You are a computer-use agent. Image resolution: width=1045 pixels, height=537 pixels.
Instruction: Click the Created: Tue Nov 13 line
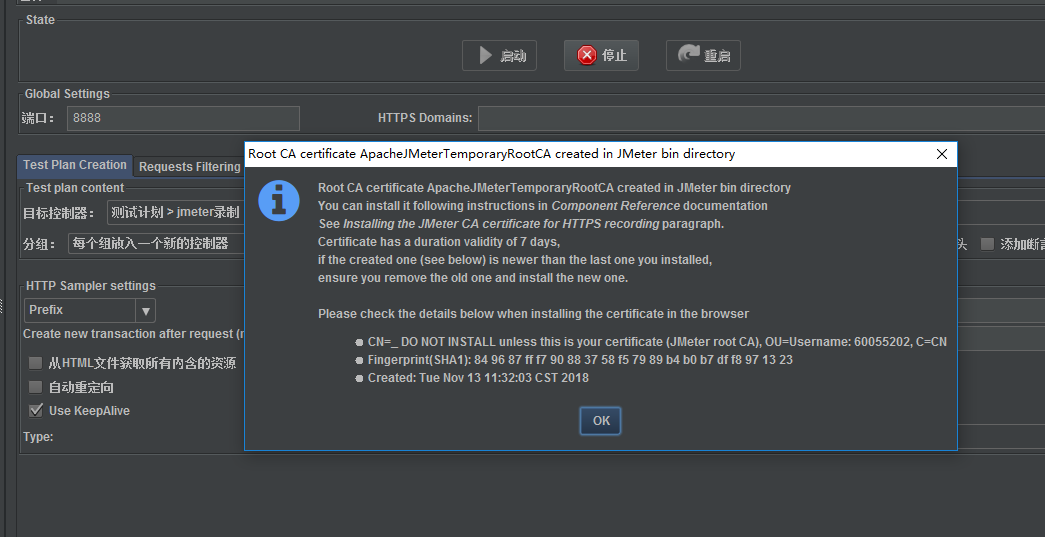(x=478, y=378)
